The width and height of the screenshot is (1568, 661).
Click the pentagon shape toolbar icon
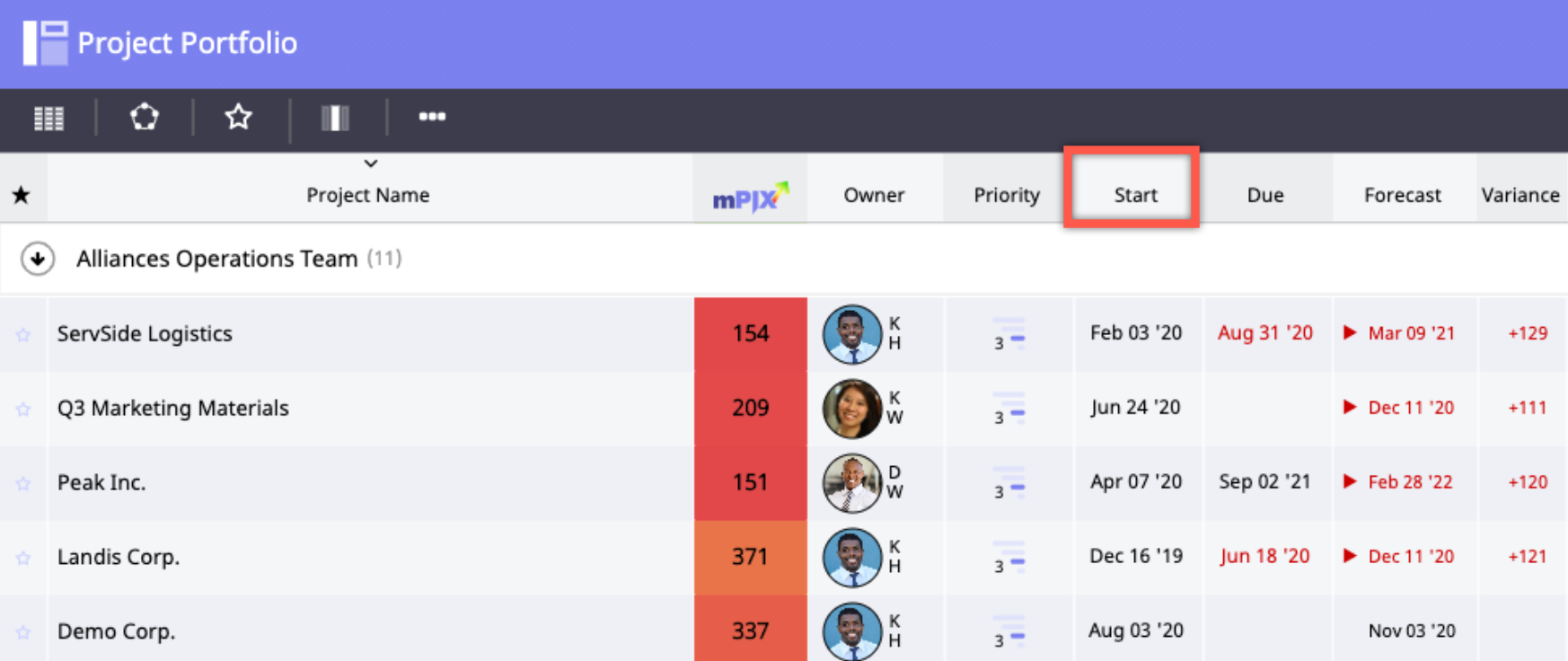[x=145, y=117]
